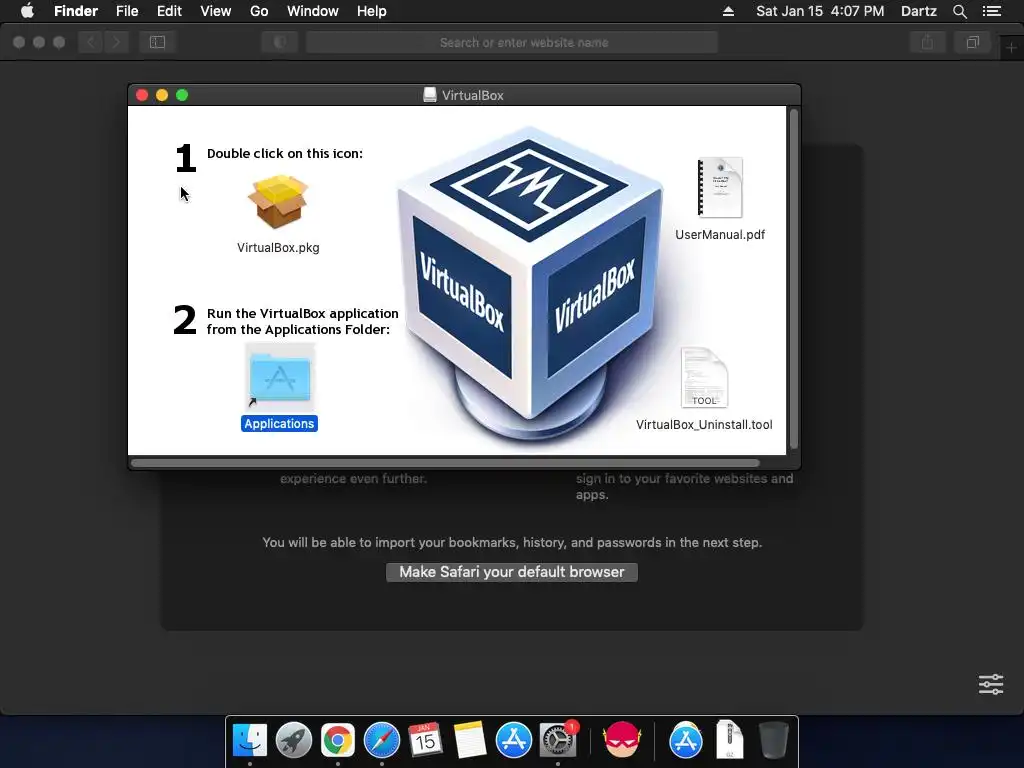Click the highlighted Applications label
Screen dimensions: 1024x768
coord(280,423)
